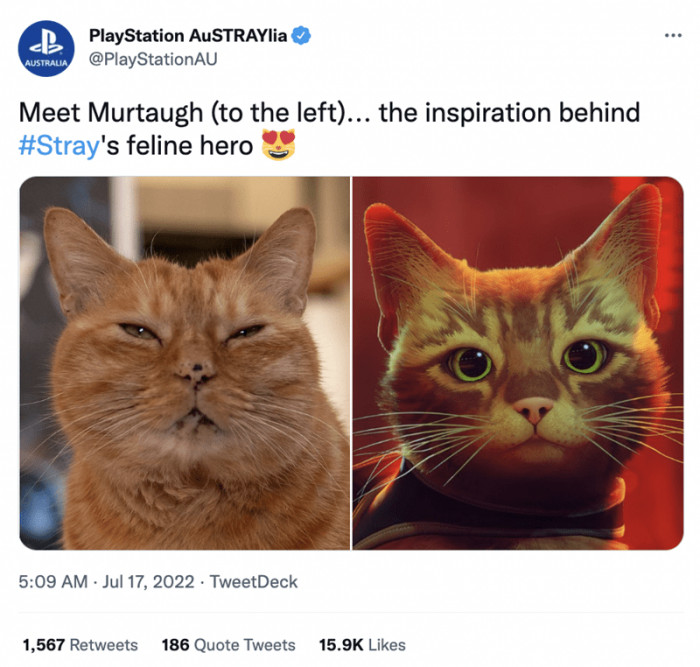View the 15.9K Likes list
Image resolution: width=700 pixels, height=667 pixels.
point(362,645)
